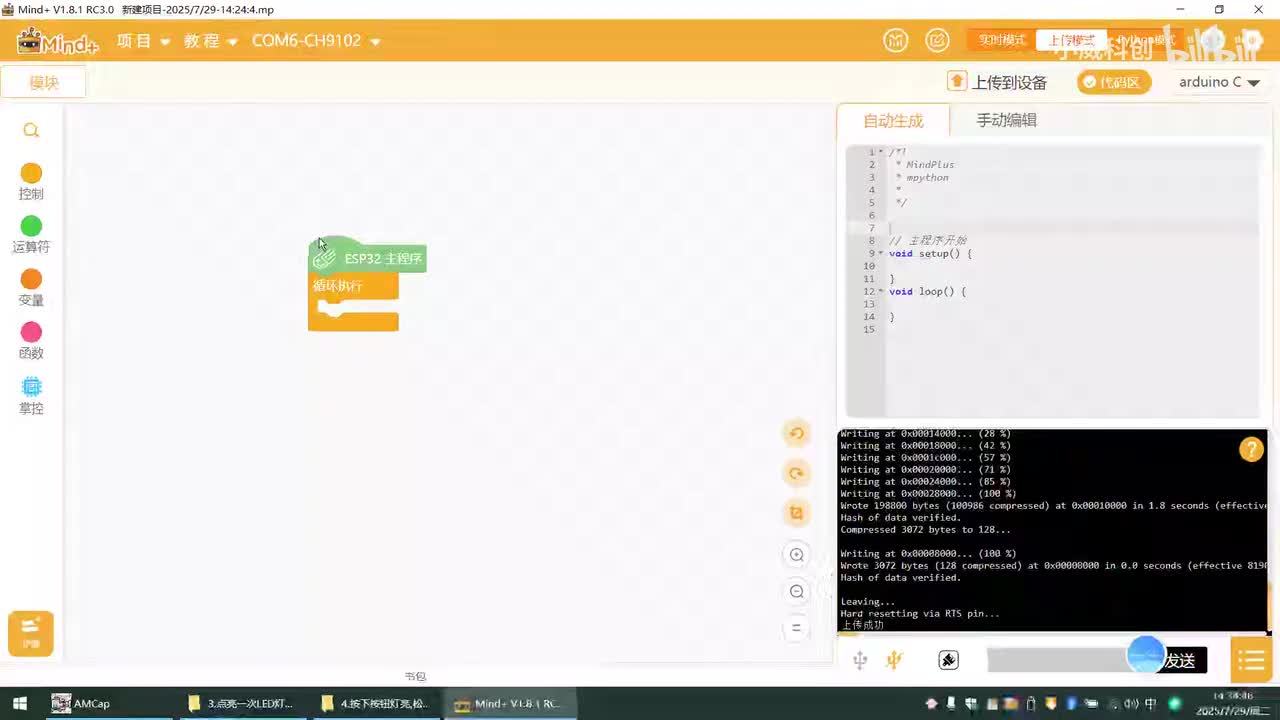The image size is (1280, 720).
Task: Click the 发送 (send) button
Action: [x=1182, y=660]
